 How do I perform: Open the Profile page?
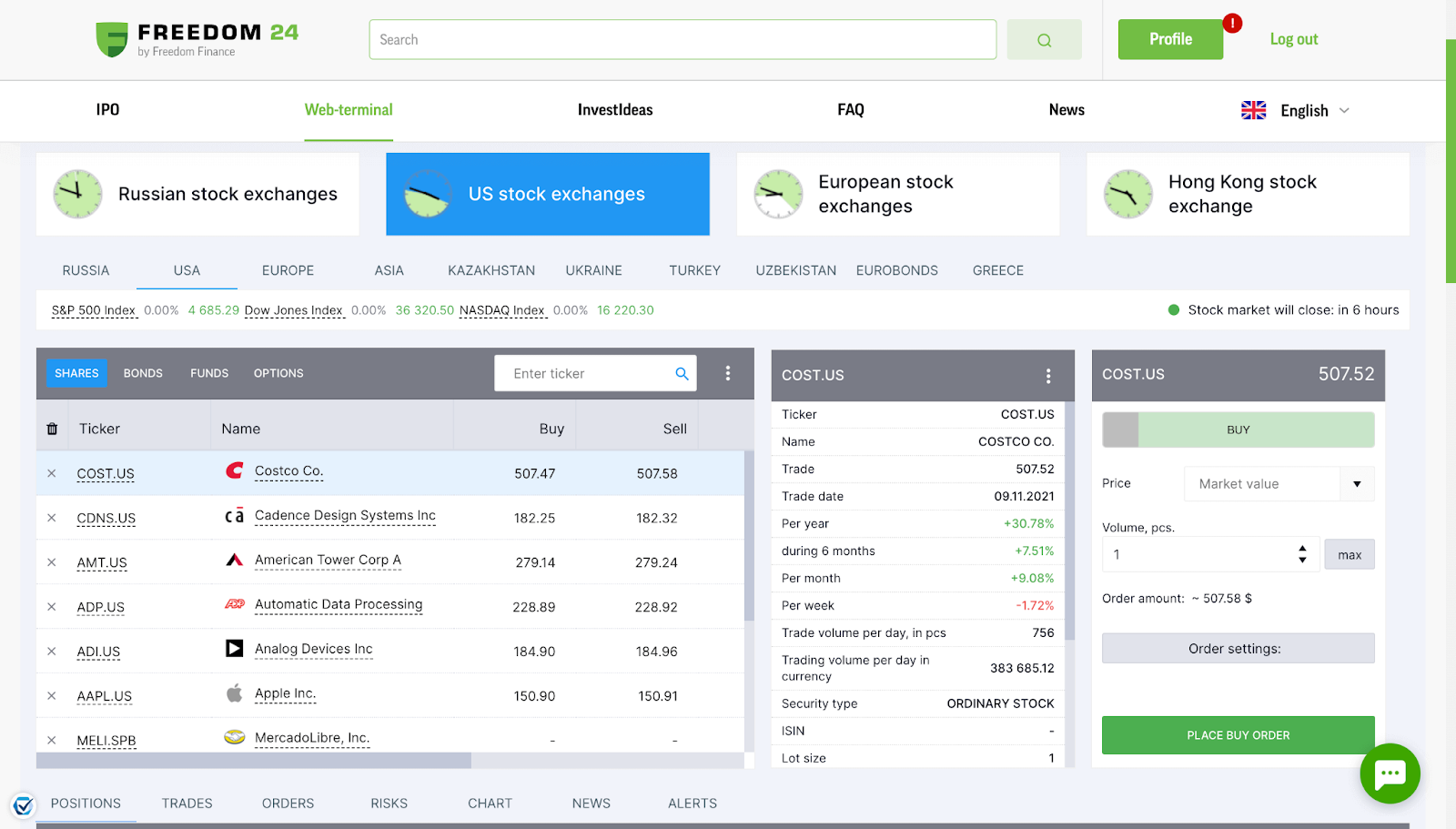pyautogui.click(x=1170, y=39)
